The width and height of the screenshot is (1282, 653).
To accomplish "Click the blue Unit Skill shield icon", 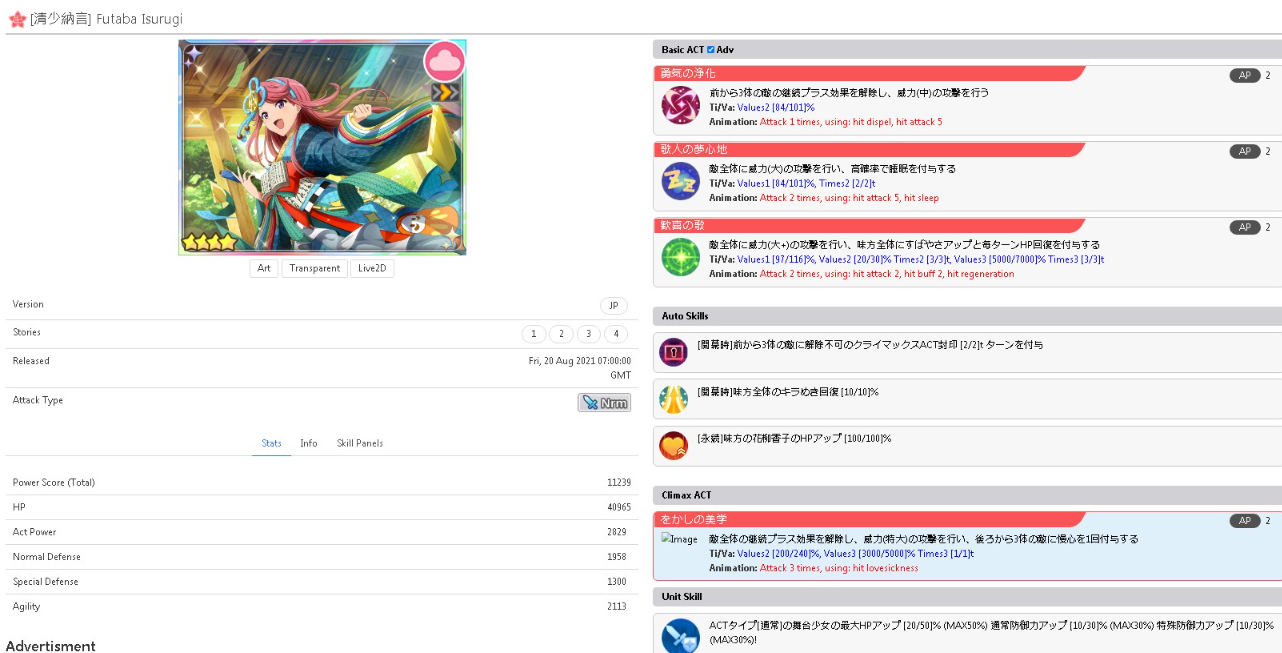I will point(680,636).
